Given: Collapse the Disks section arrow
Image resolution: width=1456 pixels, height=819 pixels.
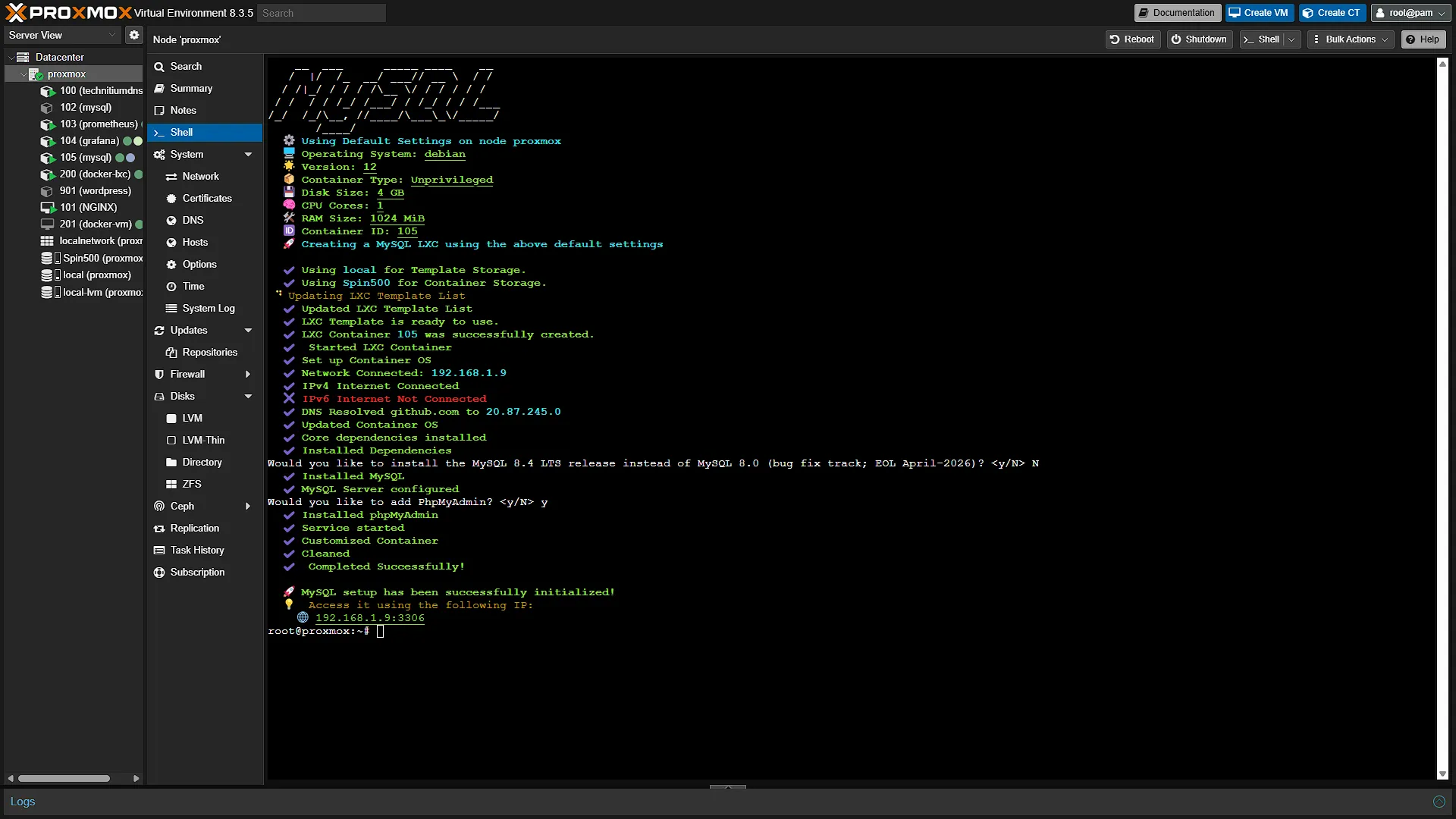Looking at the screenshot, I should coord(248,397).
